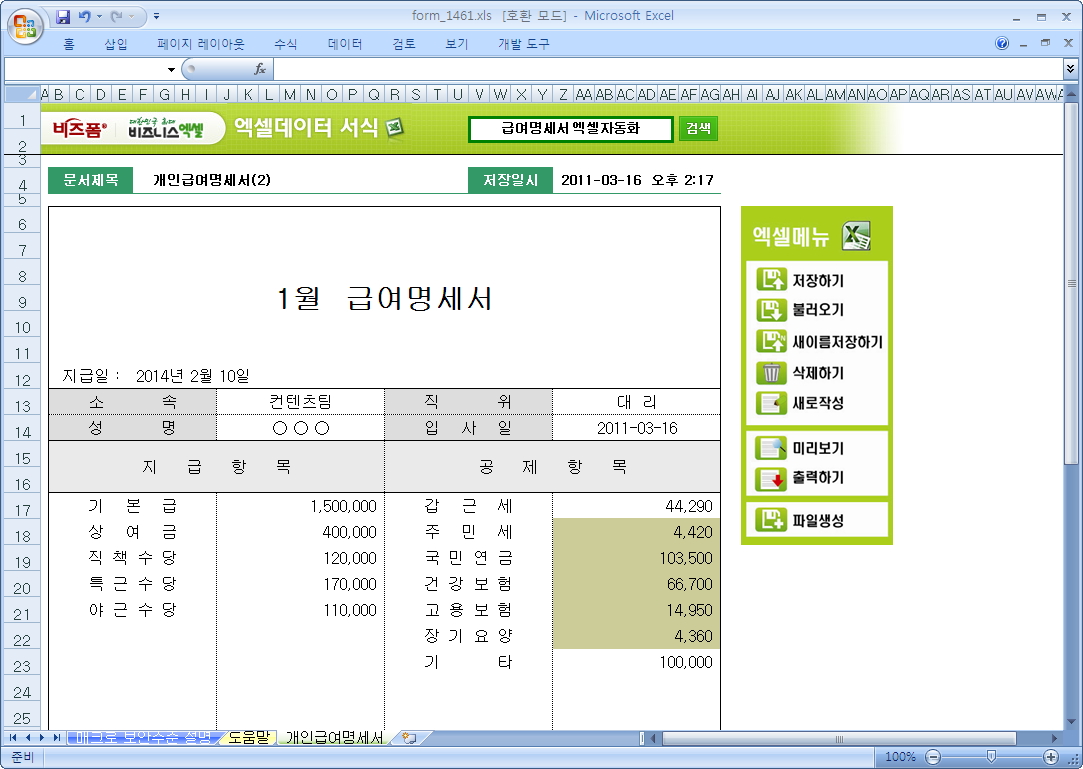Viewport: 1083px width, 769px height.
Task: Click the 컨텐츠팀 department cell
Action: [x=300, y=401]
